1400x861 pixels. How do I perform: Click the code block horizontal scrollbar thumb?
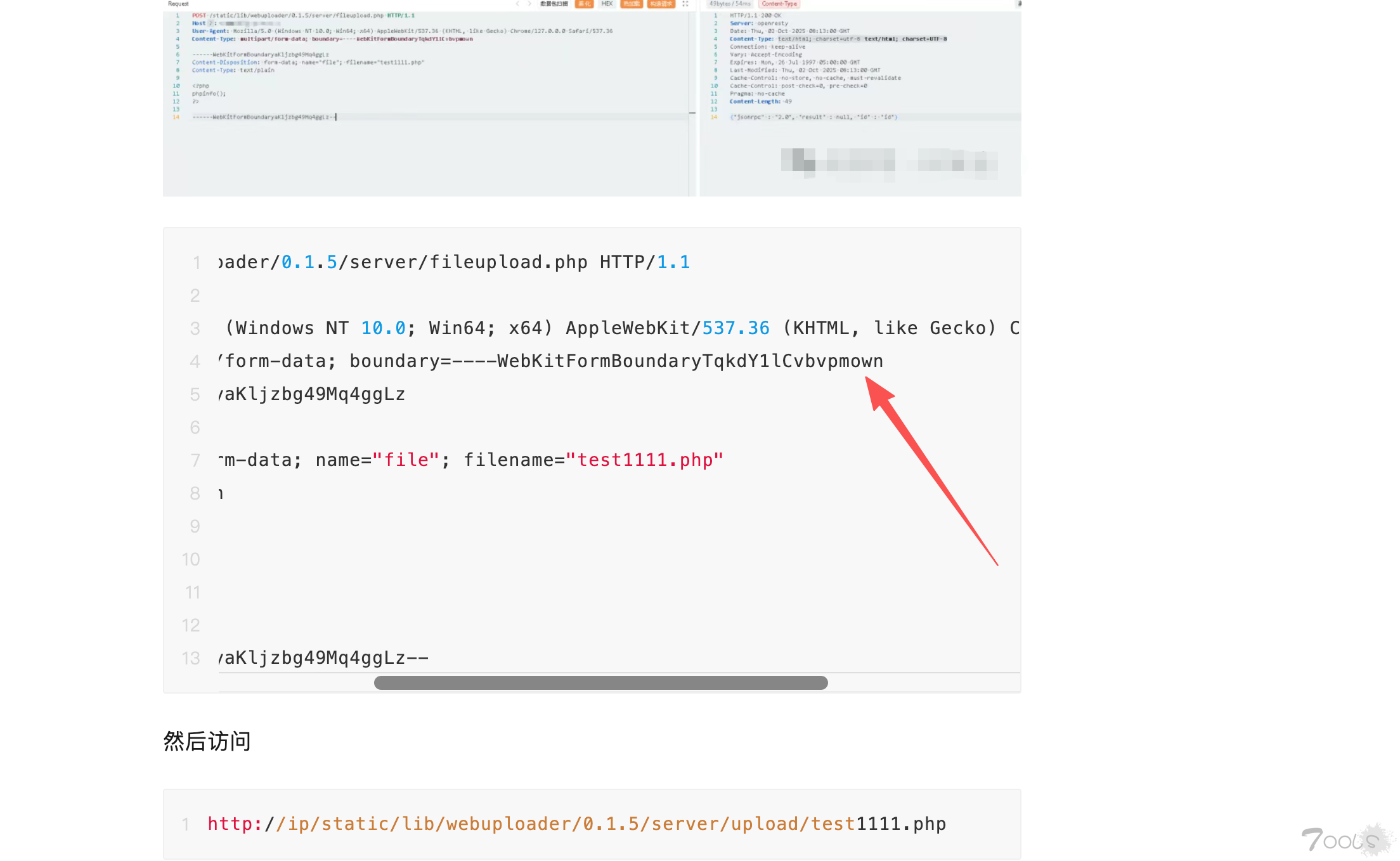[600, 683]
